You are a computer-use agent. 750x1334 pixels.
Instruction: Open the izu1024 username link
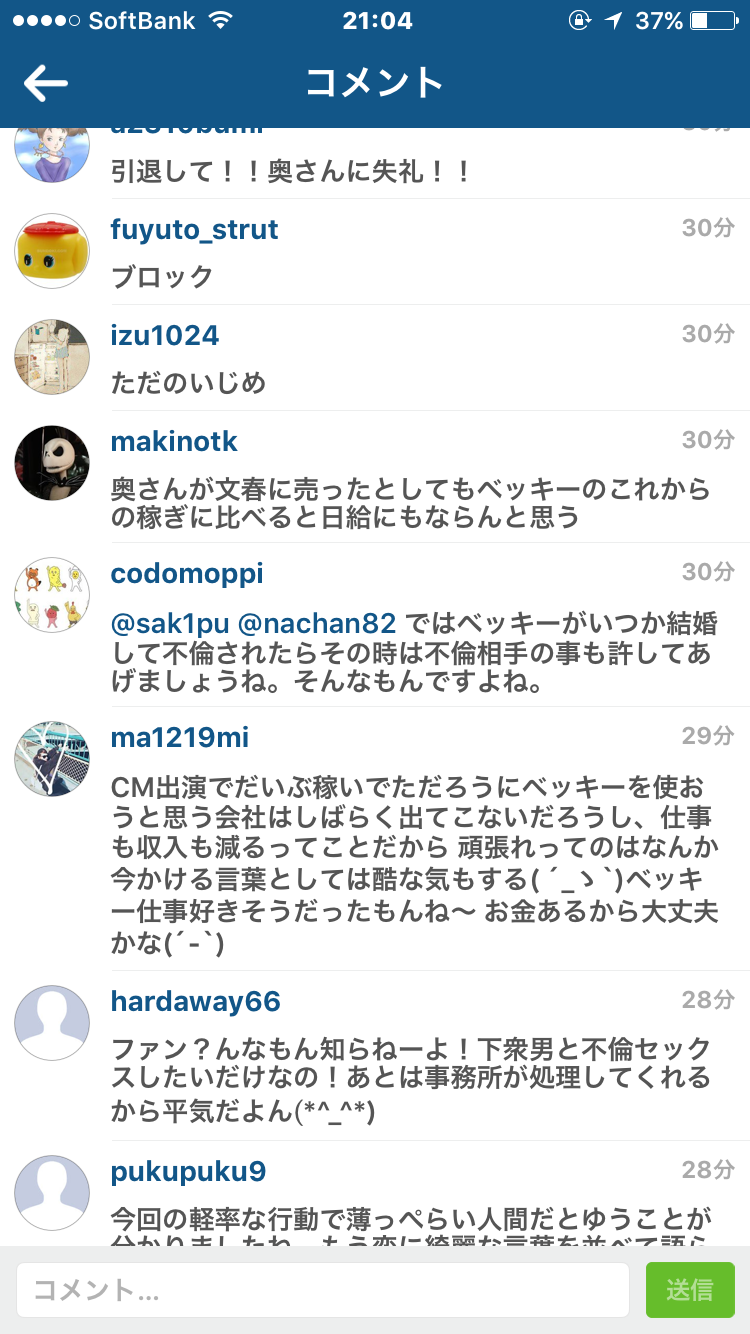(x=164, y=335)
